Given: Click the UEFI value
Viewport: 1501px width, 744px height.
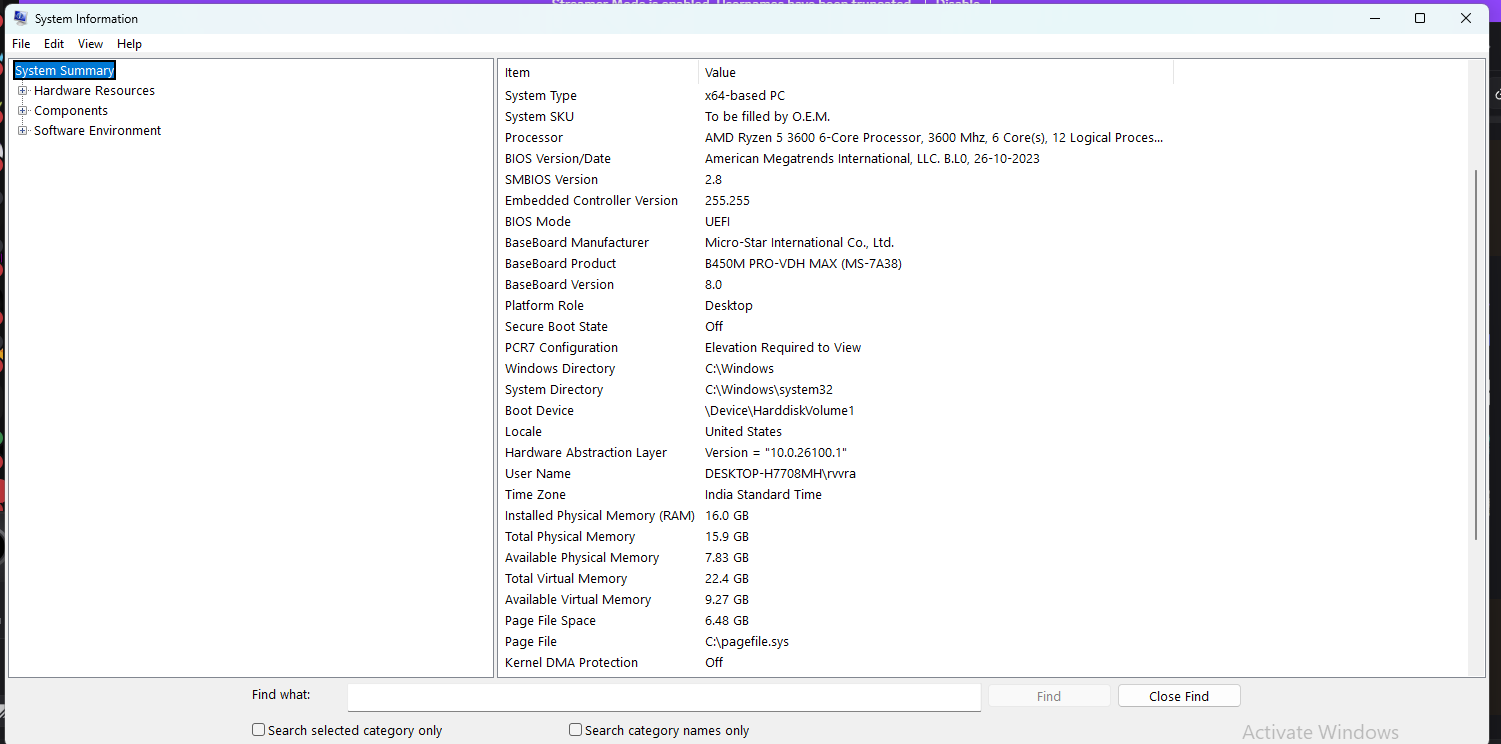Looking at the screenshot, I should [x=717, y=222].
